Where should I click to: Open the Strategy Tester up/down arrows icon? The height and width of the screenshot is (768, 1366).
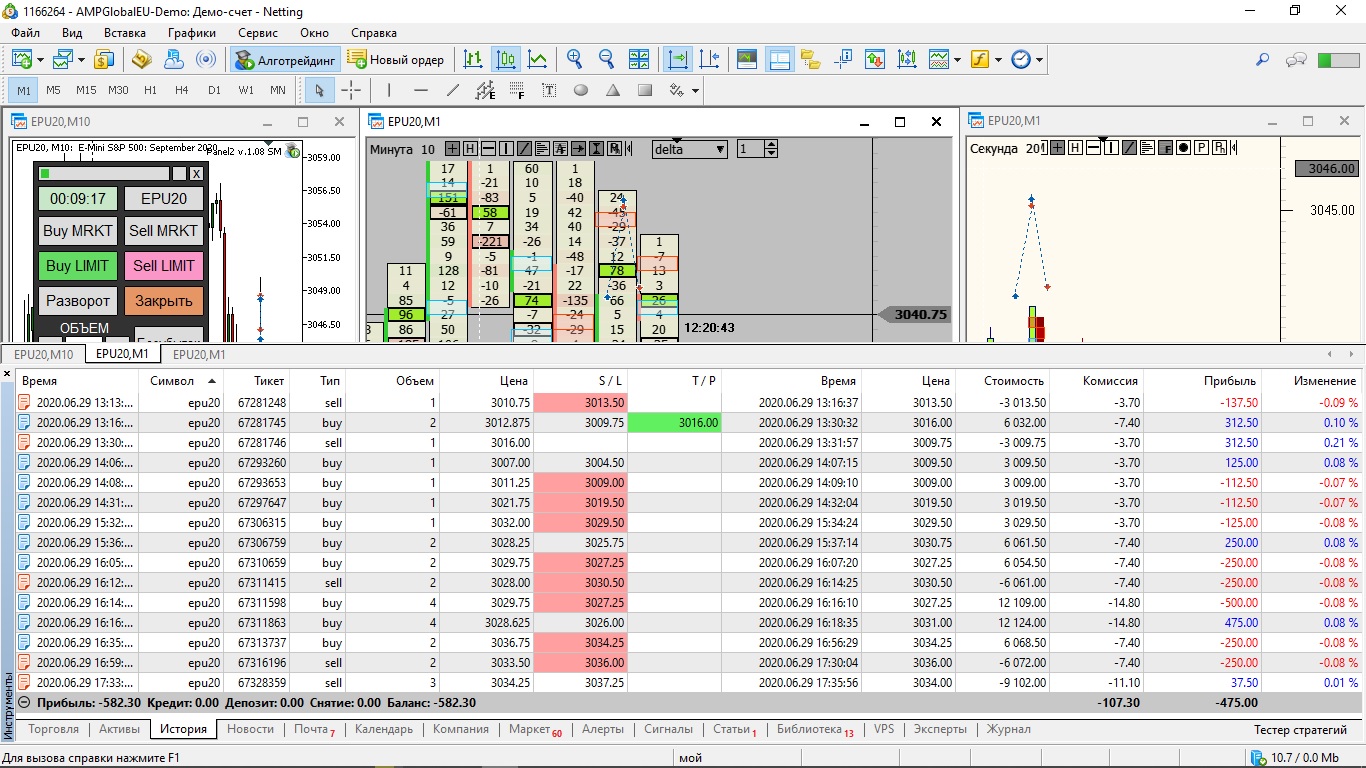pyautogui.click(x=875, y=60)
